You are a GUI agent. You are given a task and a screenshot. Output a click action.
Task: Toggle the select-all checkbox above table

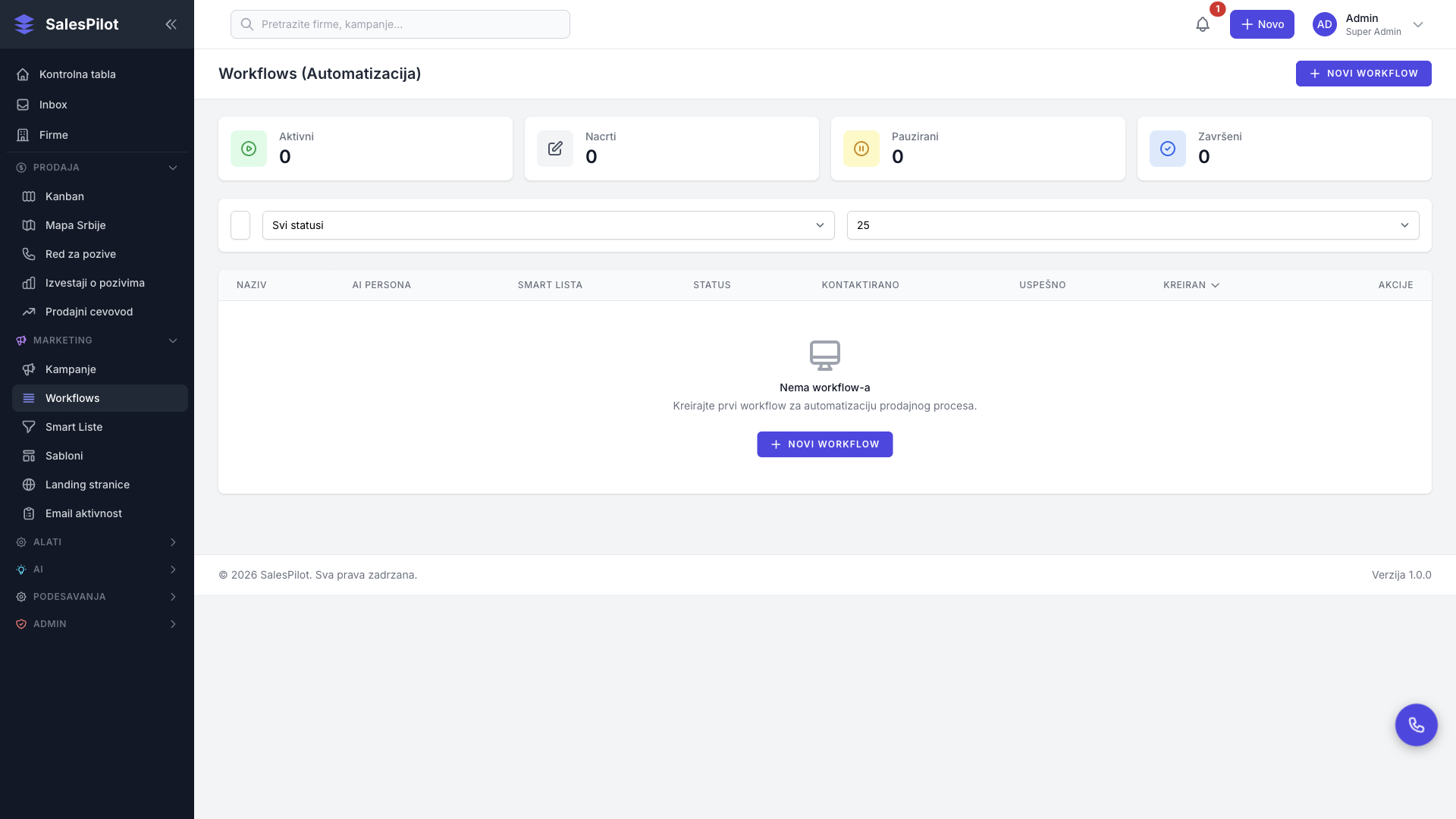[240, 225]
